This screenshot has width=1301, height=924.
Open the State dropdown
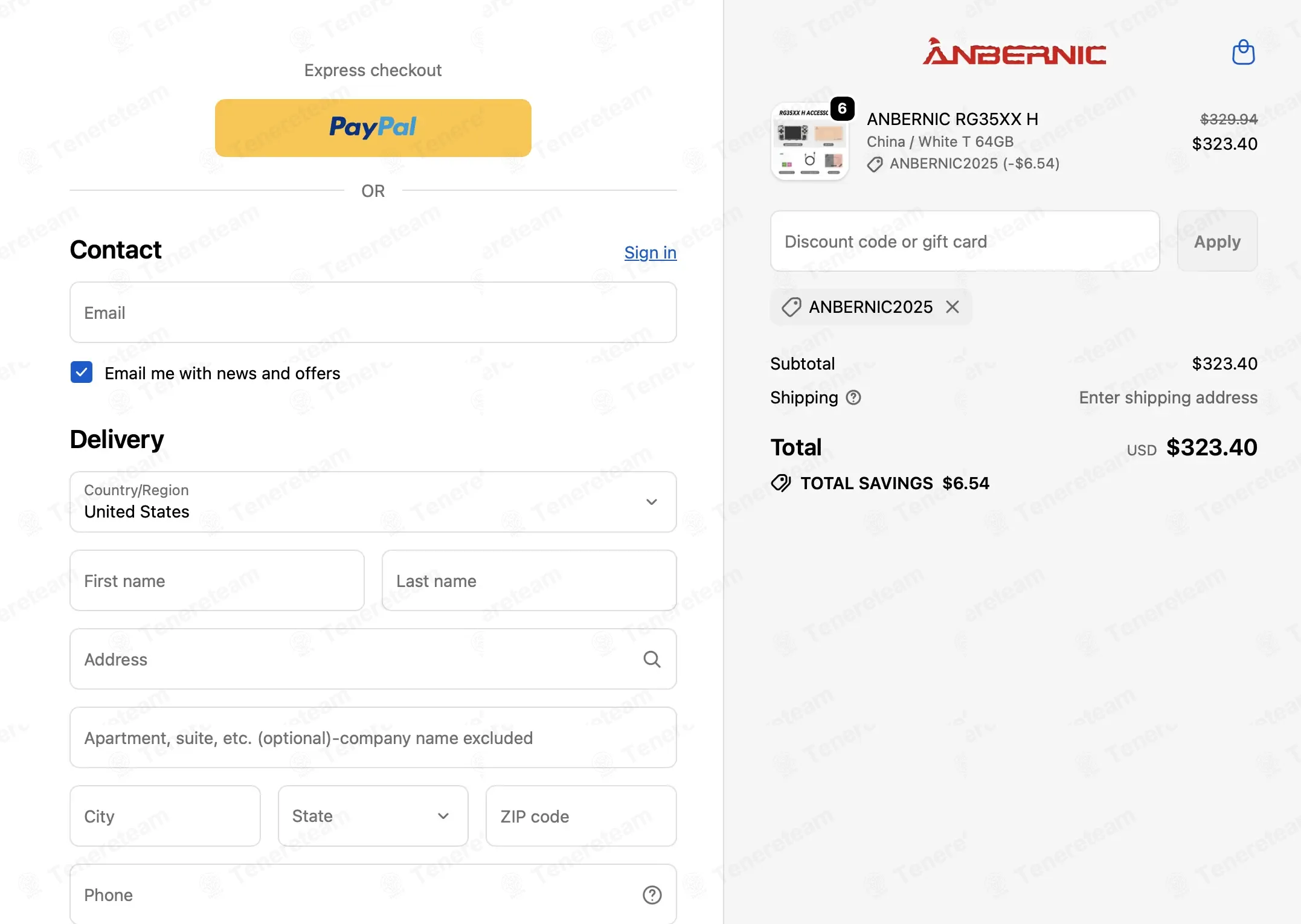[373, 816]
